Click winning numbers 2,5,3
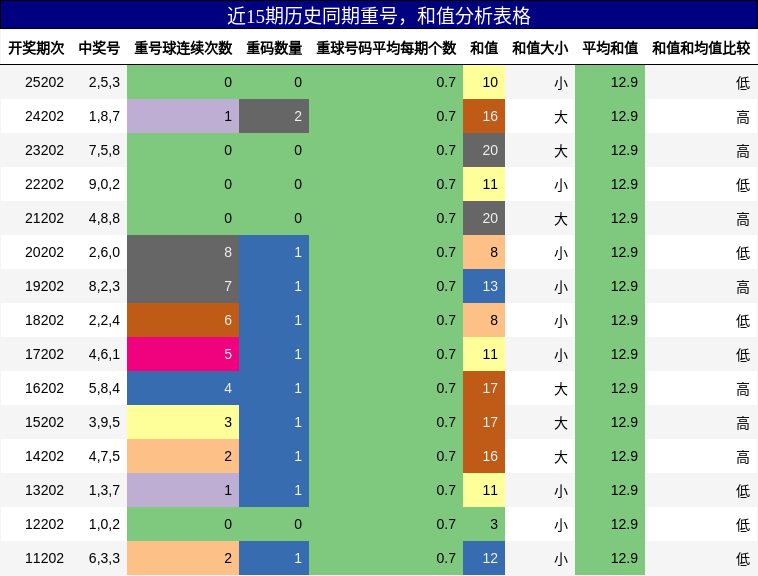Image resolution: width=758 pixels, height=576 pixels. point(104,82)
